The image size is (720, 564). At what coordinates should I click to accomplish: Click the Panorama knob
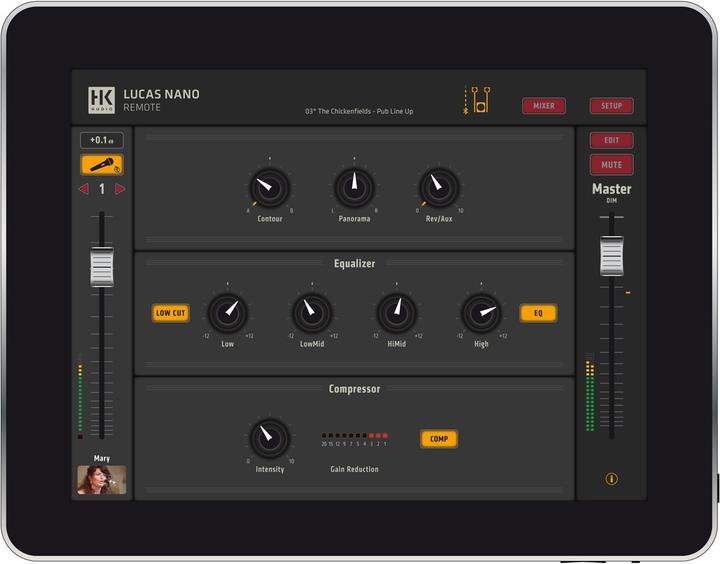tap(354, 188)
